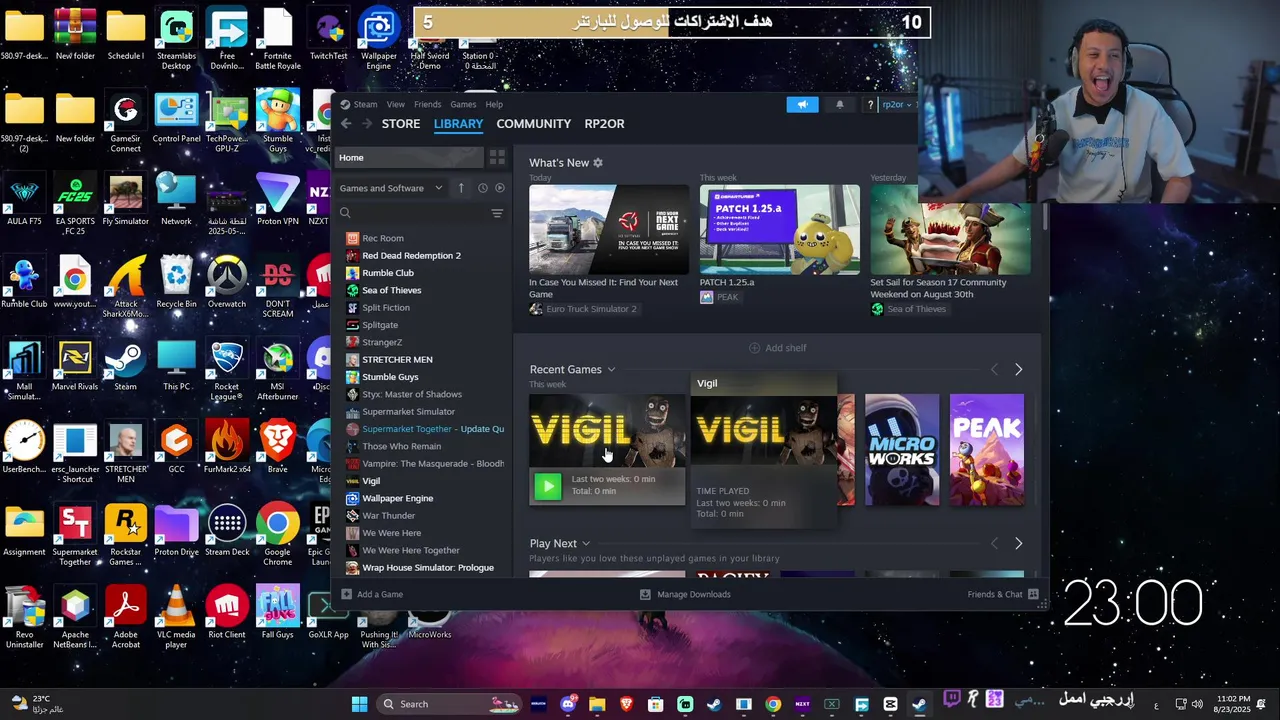Toggle sort by recent activity clock icon

pyautogui.click(x=483, y=188)
